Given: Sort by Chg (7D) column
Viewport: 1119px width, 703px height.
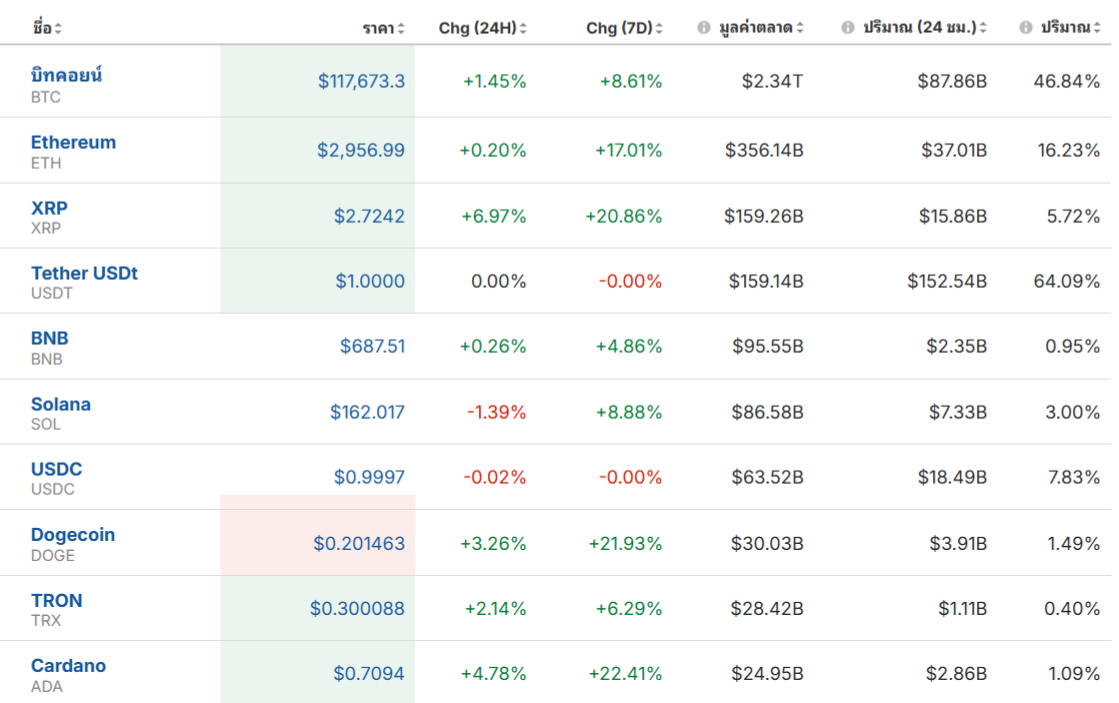Looking at the screenshot, I should tap(624, 28).
